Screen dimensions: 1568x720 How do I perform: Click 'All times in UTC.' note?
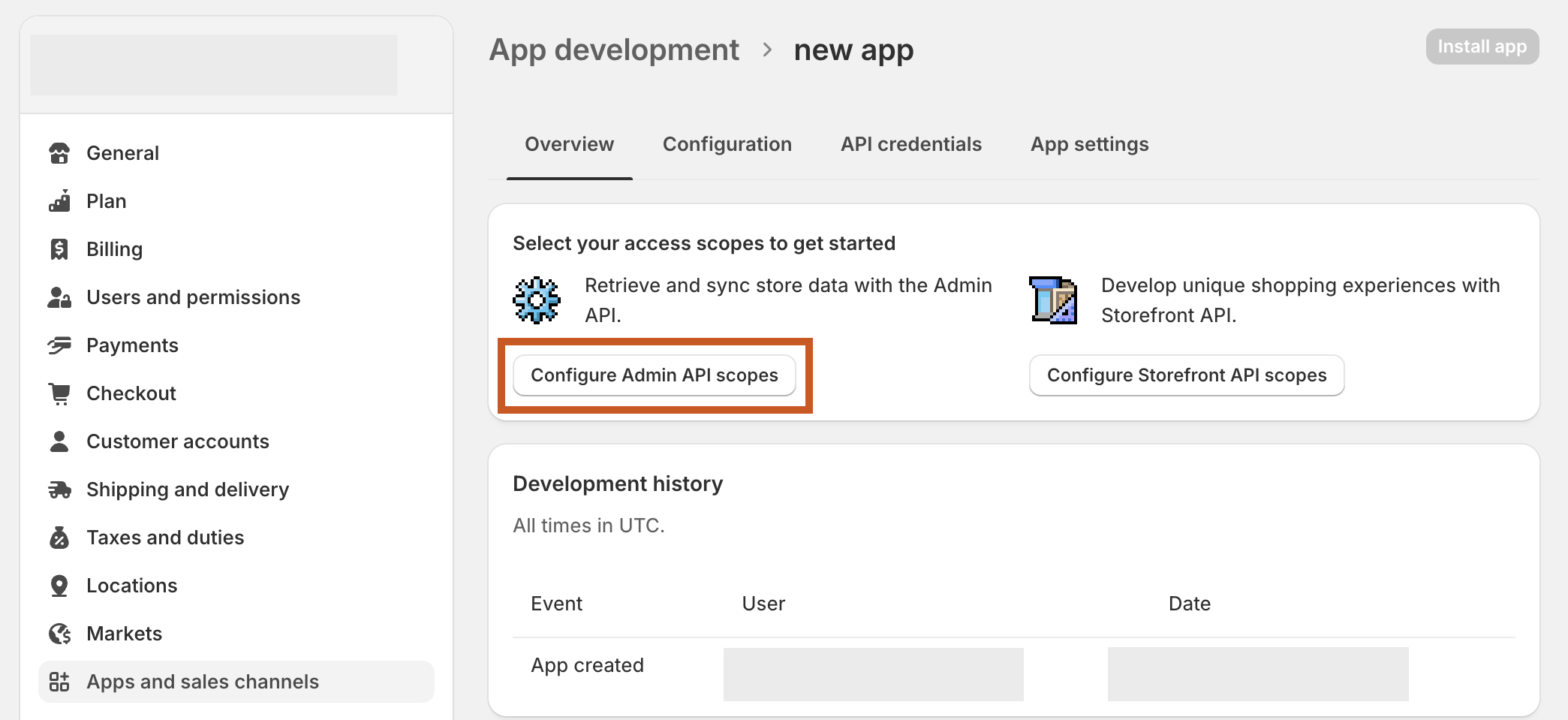pos(588,526)
